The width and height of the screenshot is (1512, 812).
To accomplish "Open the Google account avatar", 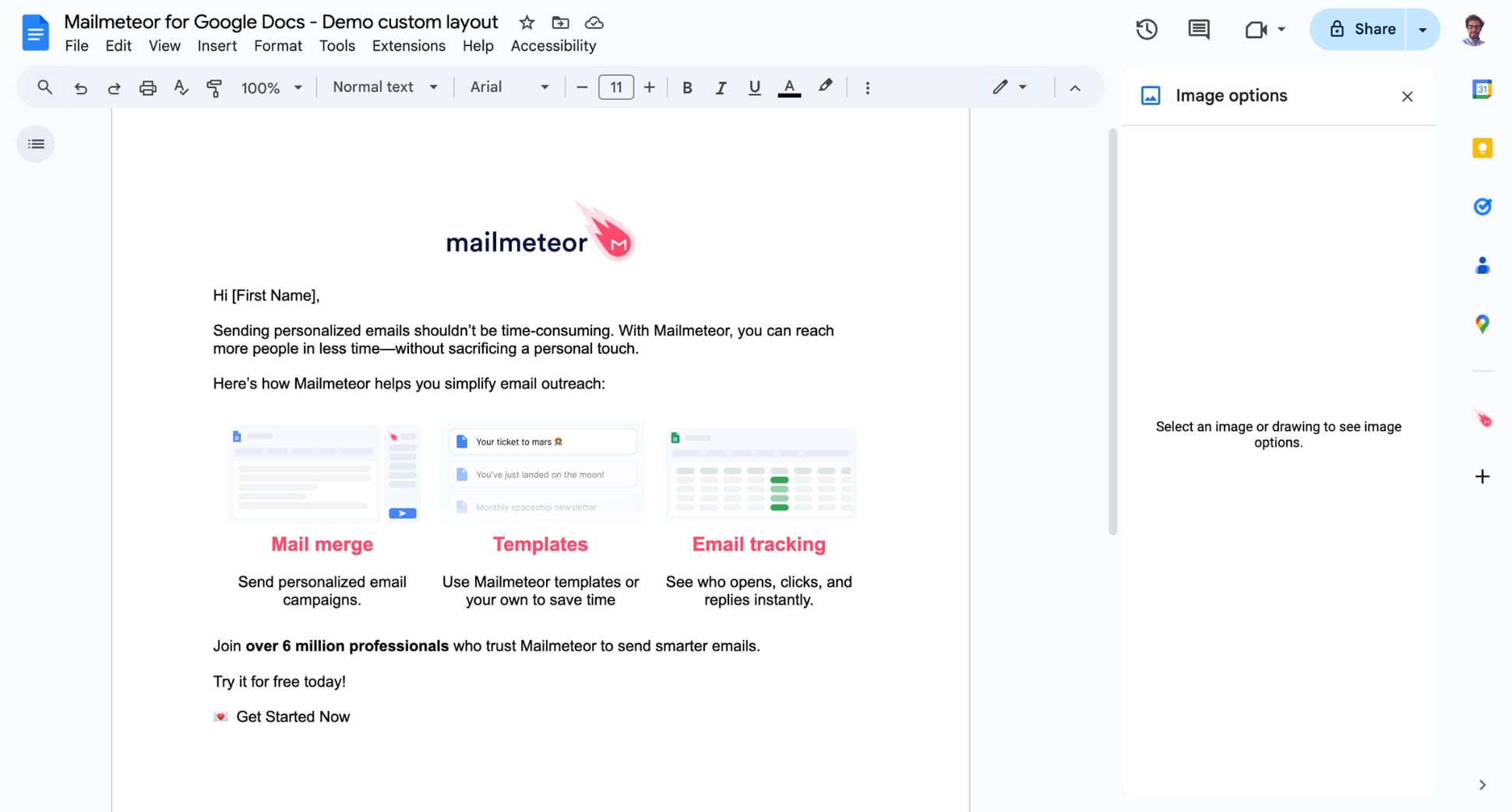I will tap(1473, 30).
